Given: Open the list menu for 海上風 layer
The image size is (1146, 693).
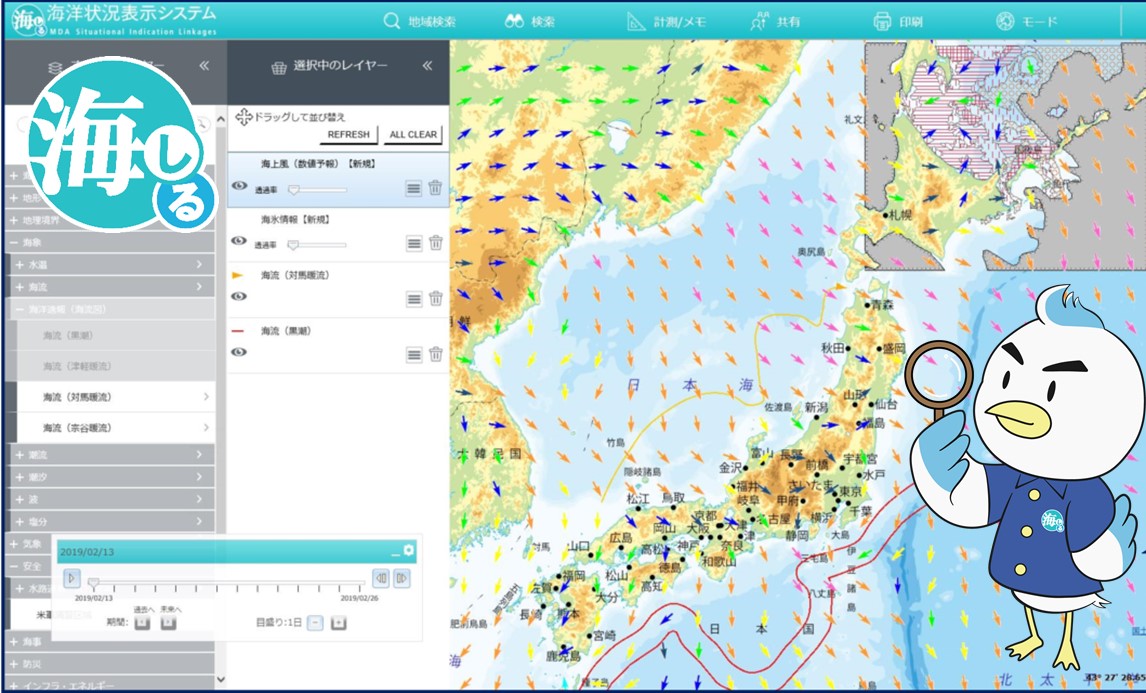Looking at the screenshot, I should (x=414, y=188).
